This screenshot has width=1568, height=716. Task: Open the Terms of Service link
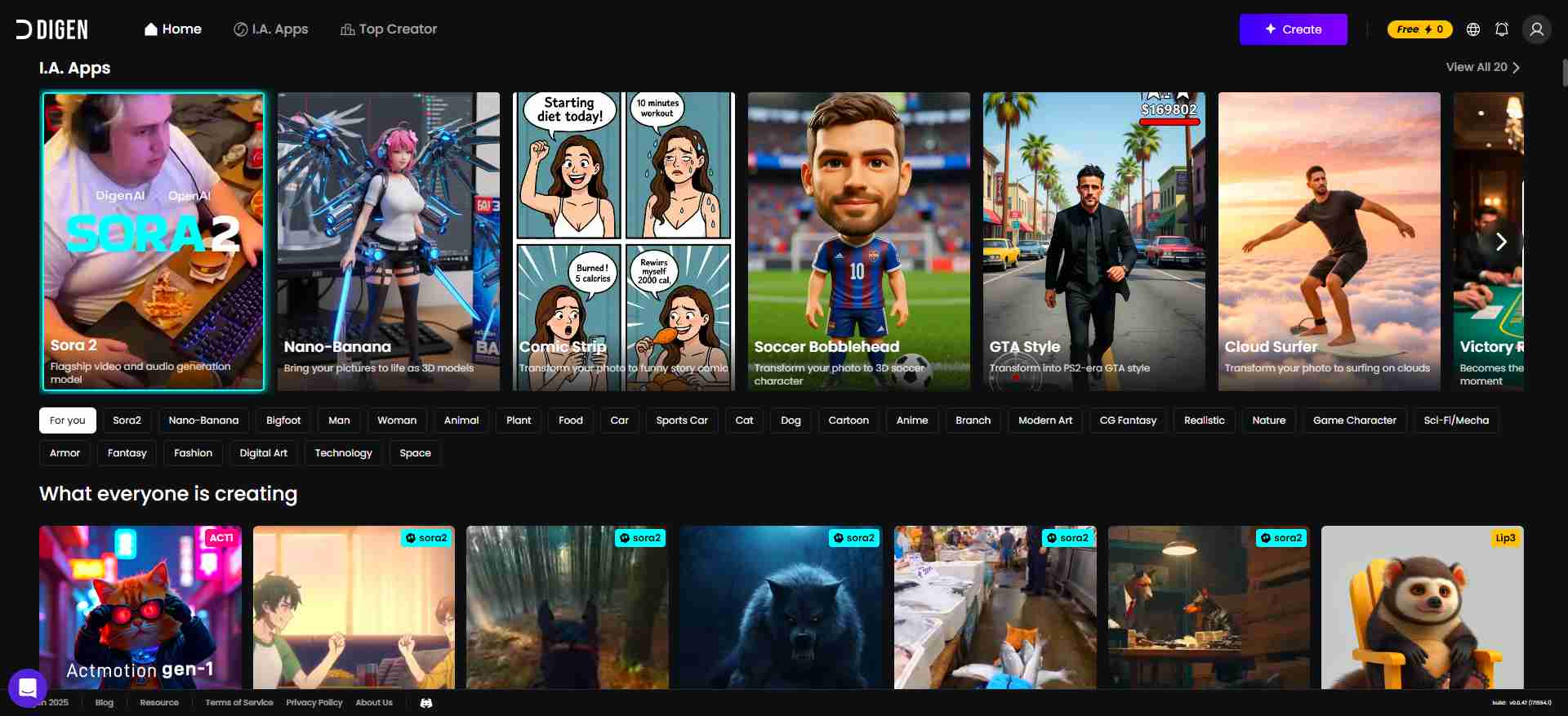(x=239, y=703)
